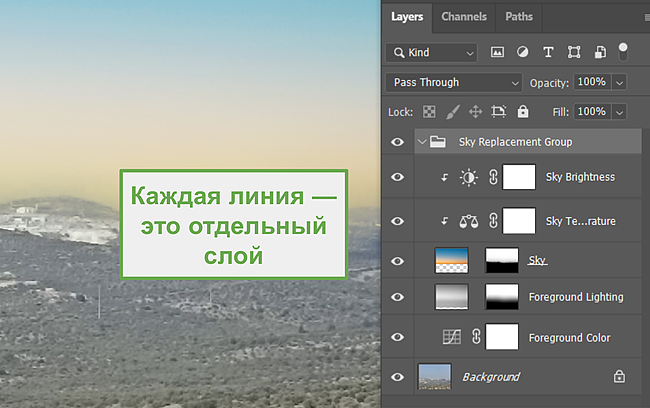Select the 'Foreground Color' layer name
650x408 pixels.
pyautogui.click(x=569, y=338)
